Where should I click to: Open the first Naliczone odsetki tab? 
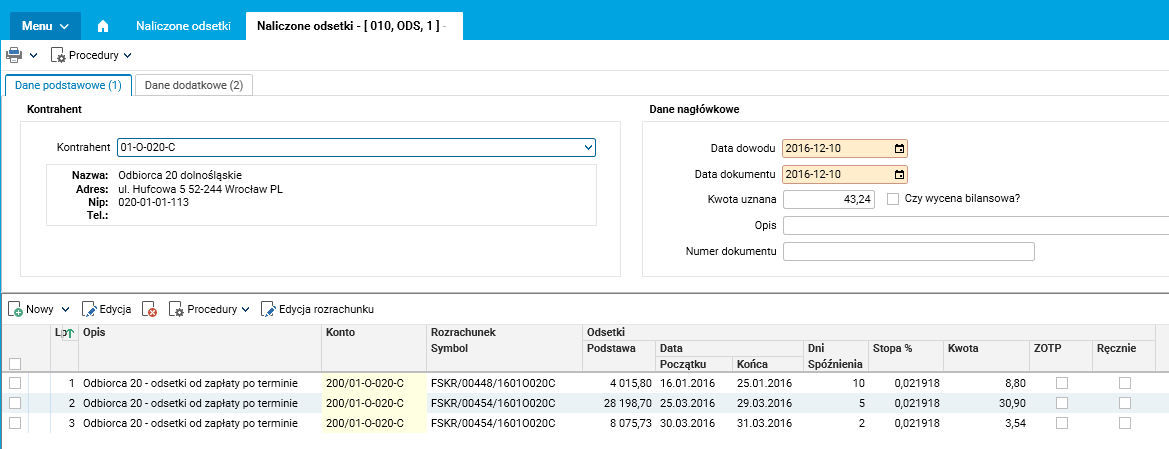coord(183,25)
